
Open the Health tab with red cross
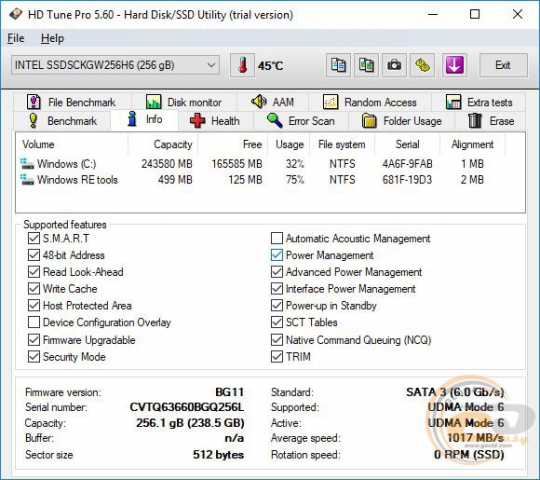point(215,121)
